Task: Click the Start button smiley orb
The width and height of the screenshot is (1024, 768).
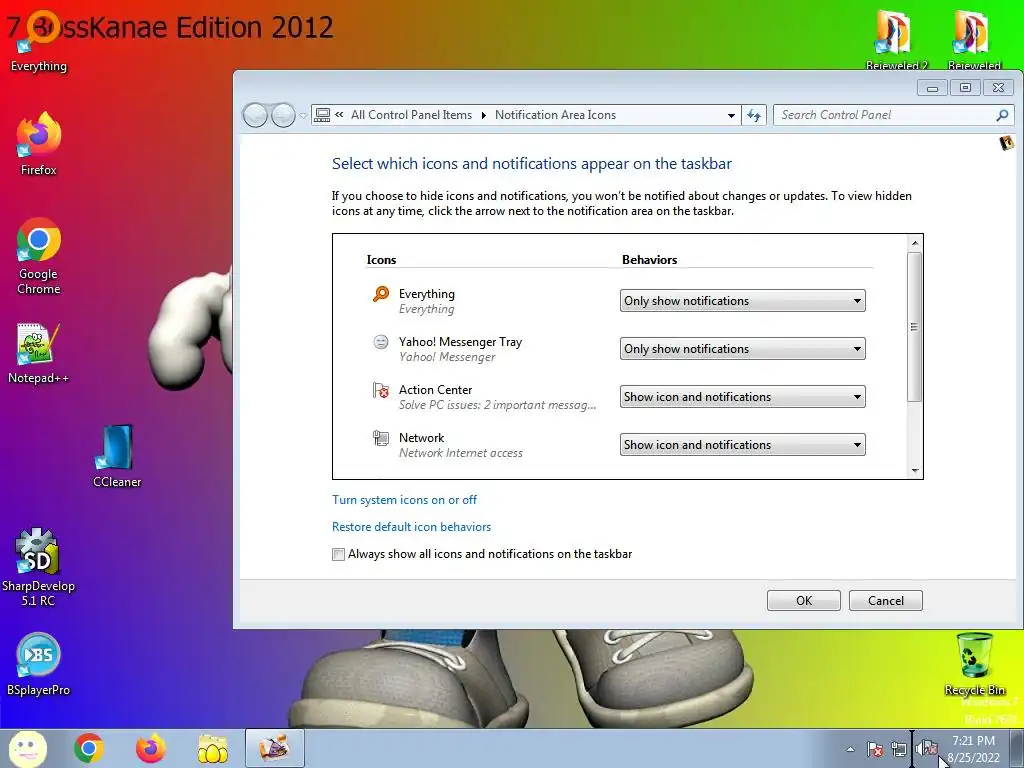Action: point(27,748)
